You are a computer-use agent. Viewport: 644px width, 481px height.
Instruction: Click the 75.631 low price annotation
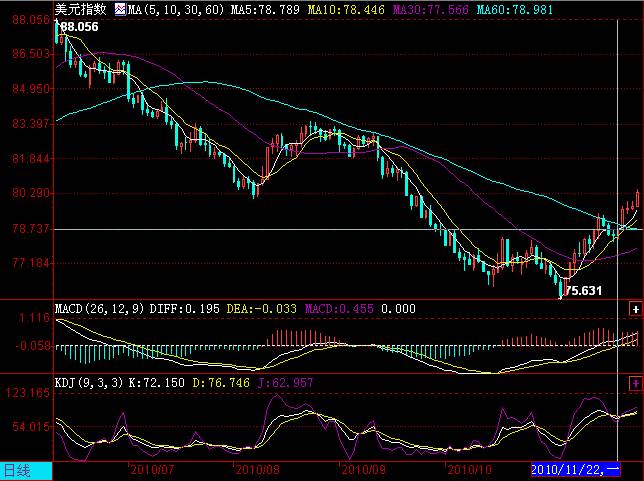(583, 291)
